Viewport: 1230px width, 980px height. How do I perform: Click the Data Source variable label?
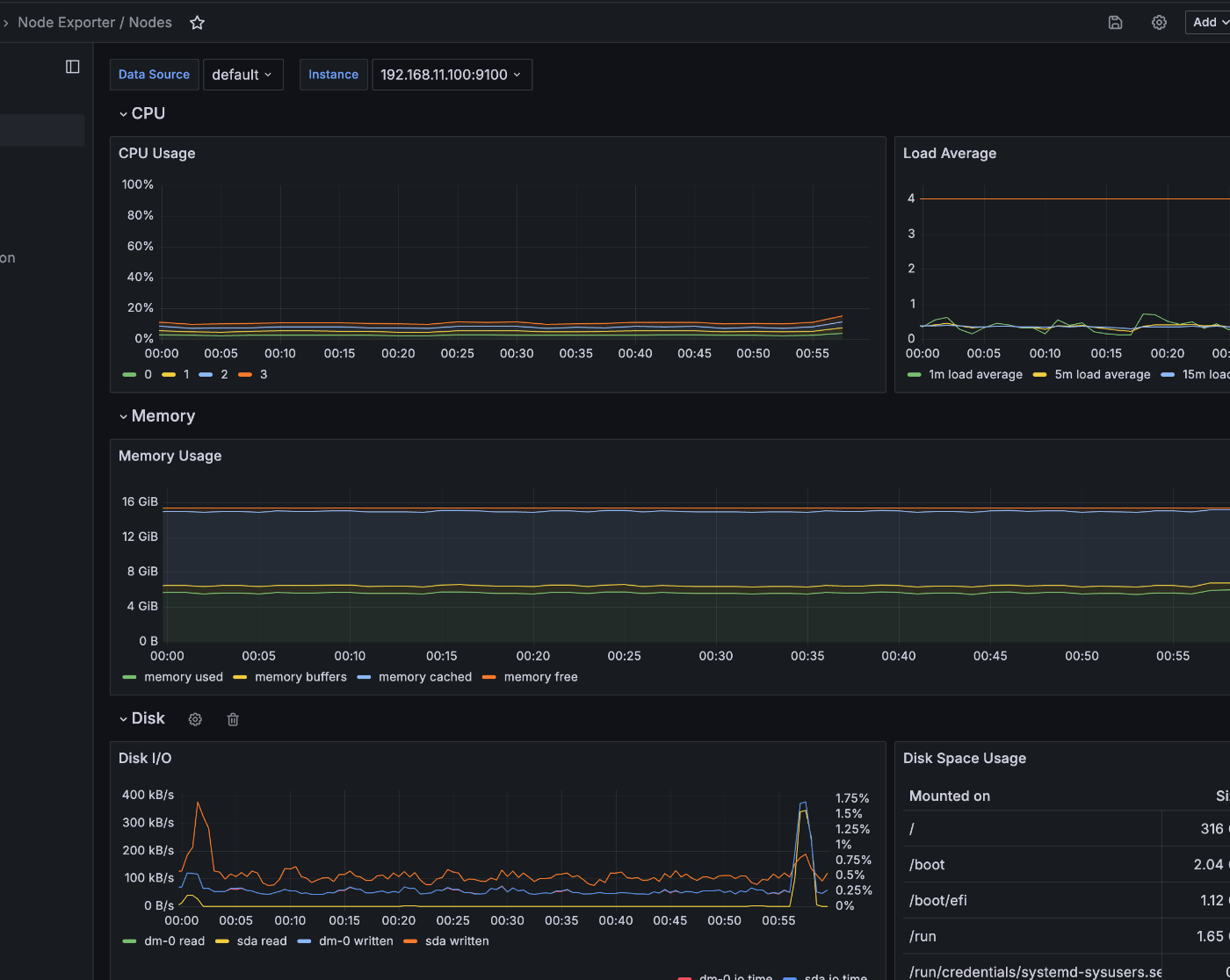154,75
